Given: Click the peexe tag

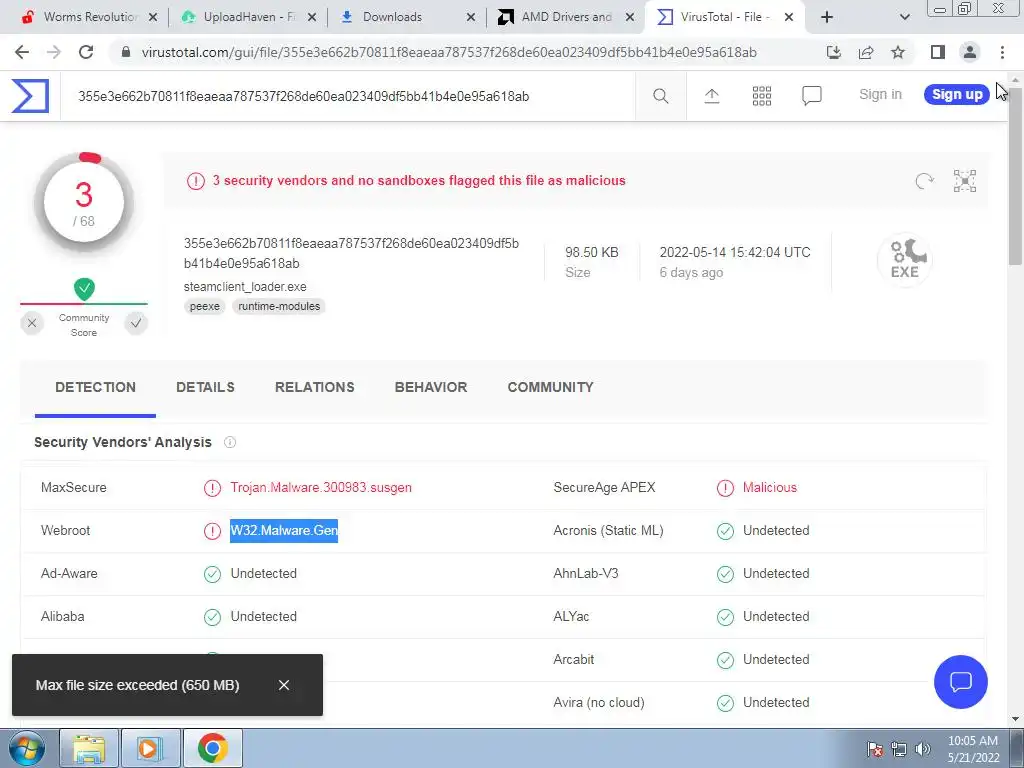Looking at the screenshot, I should (x=204, y=306).
